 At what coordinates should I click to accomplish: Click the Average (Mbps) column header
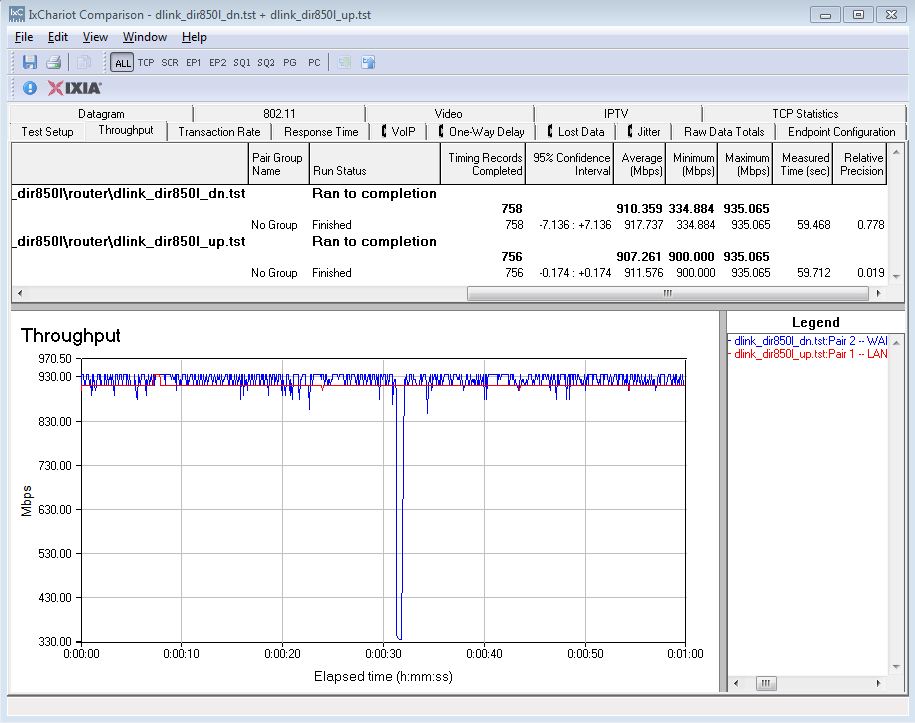(x=640, y=164)
